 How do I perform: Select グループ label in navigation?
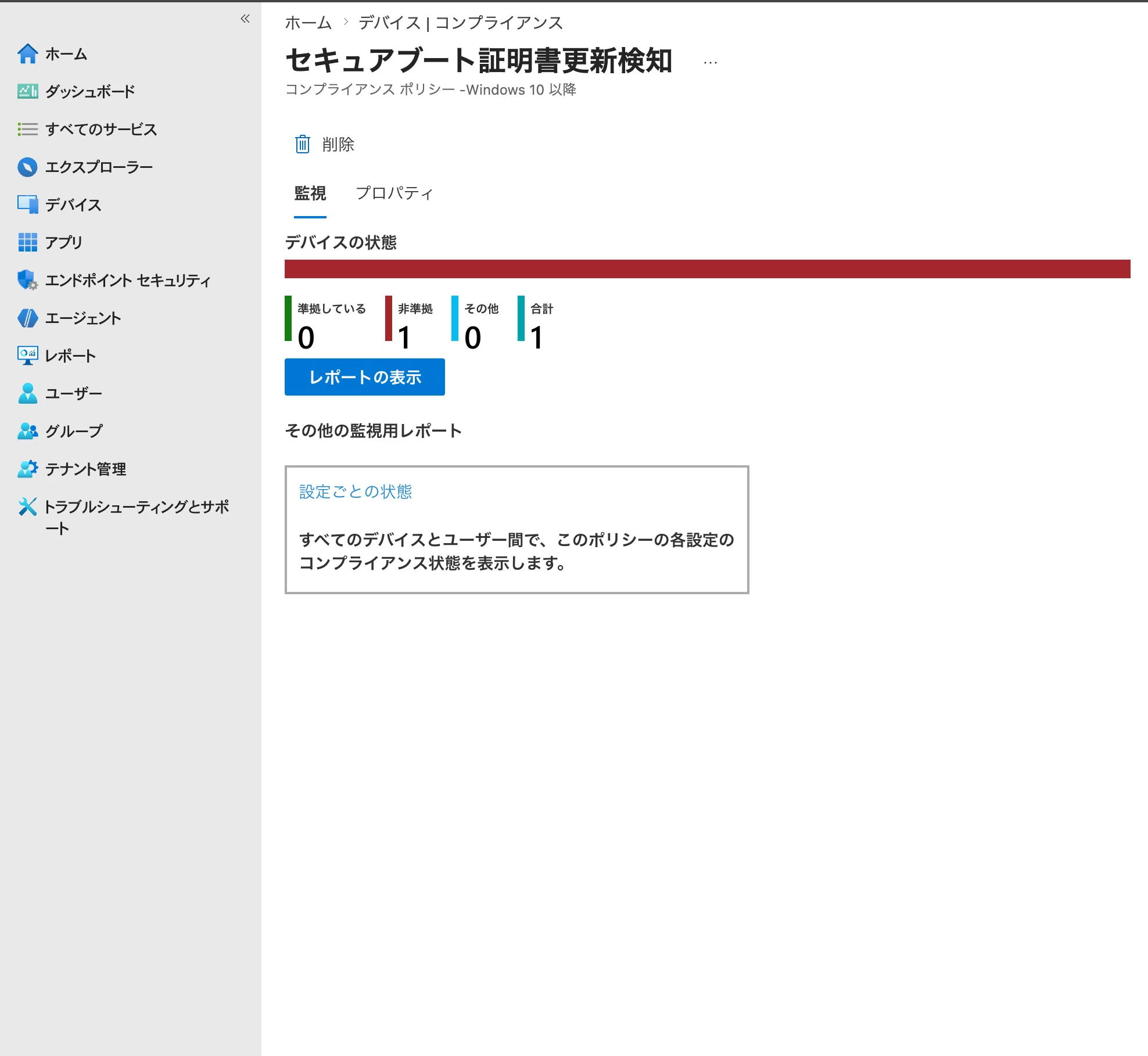click(x=74, y=431)
